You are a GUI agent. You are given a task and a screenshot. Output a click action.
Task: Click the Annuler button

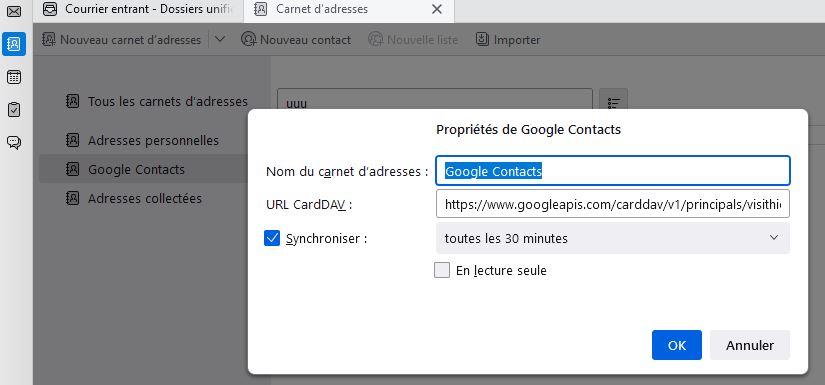[750, 345]
